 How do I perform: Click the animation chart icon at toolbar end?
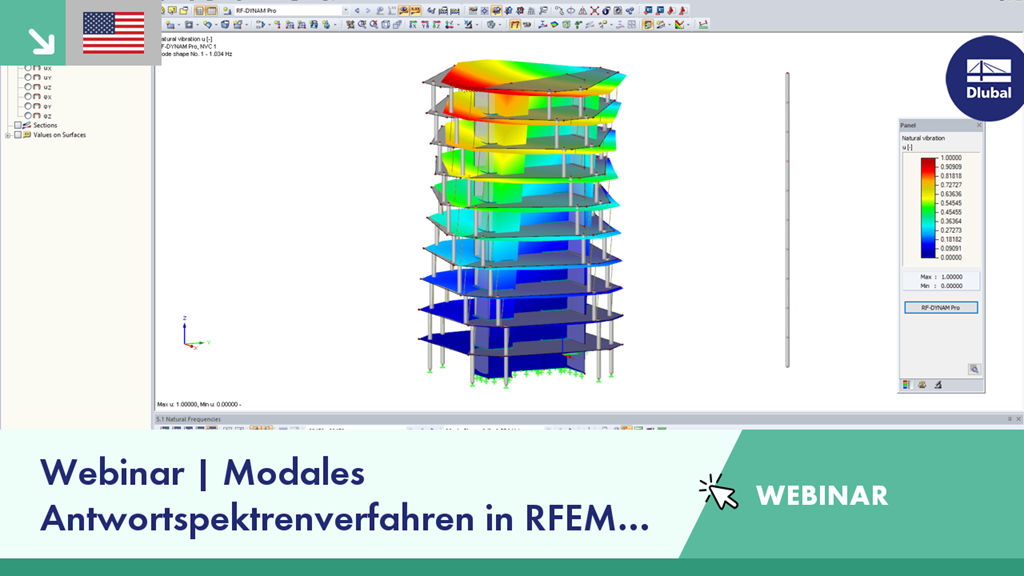point(703,25)
